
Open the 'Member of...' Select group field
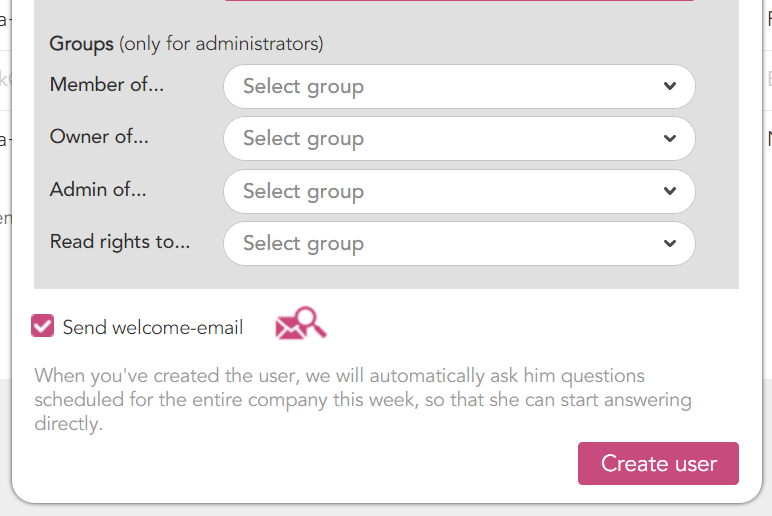click(x=459, y=87)
